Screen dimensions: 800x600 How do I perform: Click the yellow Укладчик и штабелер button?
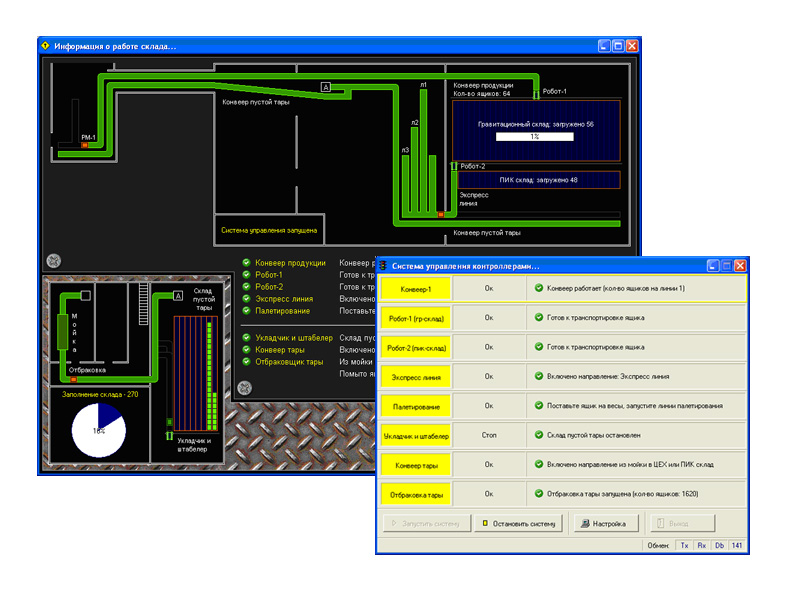coord(416,436)
